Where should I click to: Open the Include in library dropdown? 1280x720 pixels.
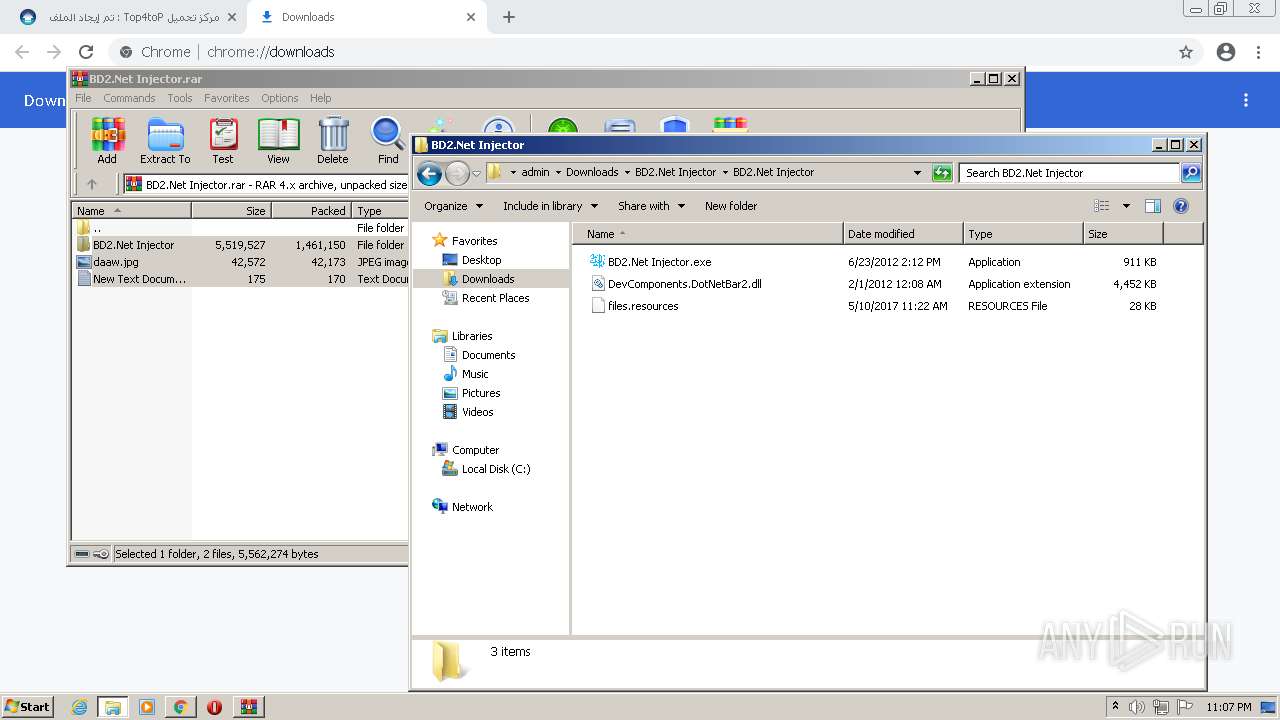click(550, 206)
